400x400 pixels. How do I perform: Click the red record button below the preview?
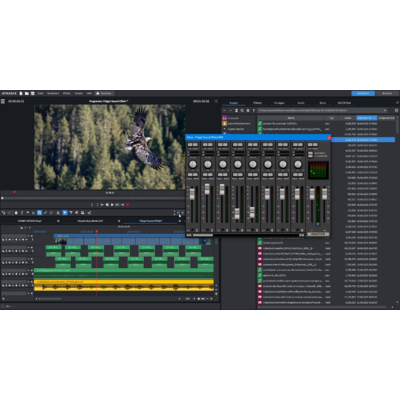click(x=127, y=205)
